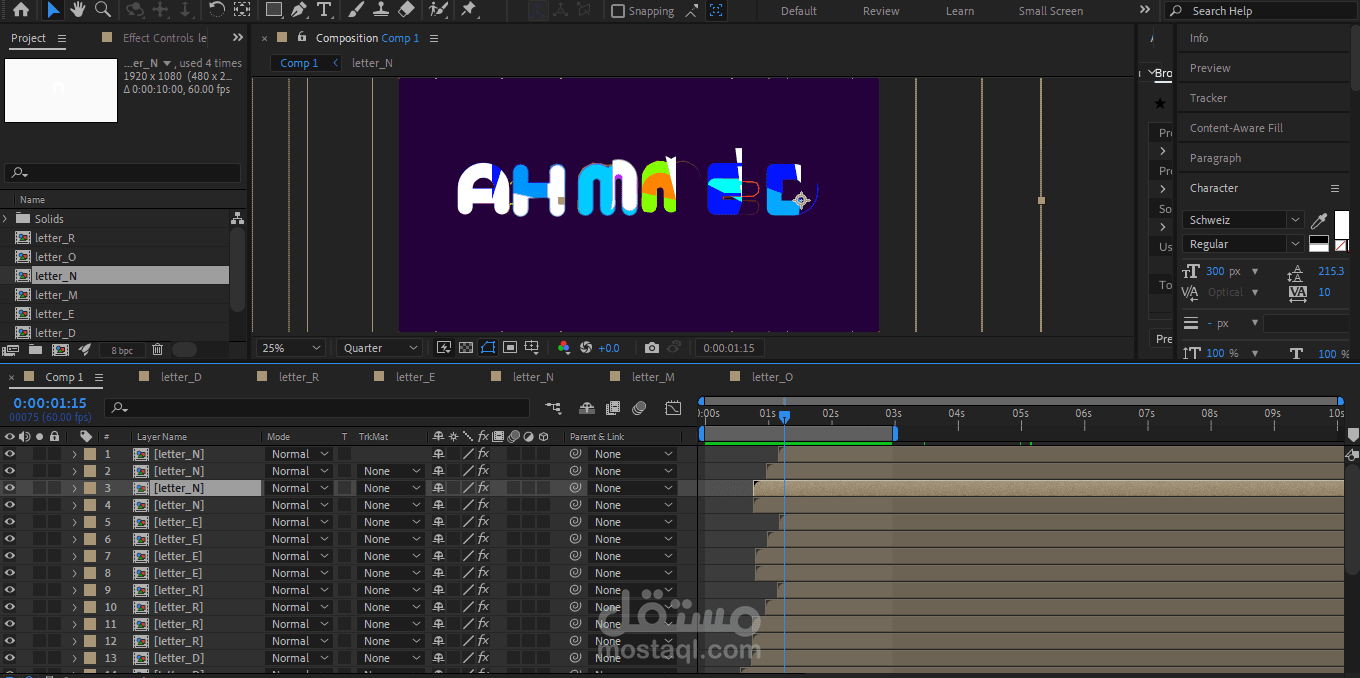Open the Quarter resolution dropdown
The width and height of the screenshot is (1360, 678).
point(378,347)
